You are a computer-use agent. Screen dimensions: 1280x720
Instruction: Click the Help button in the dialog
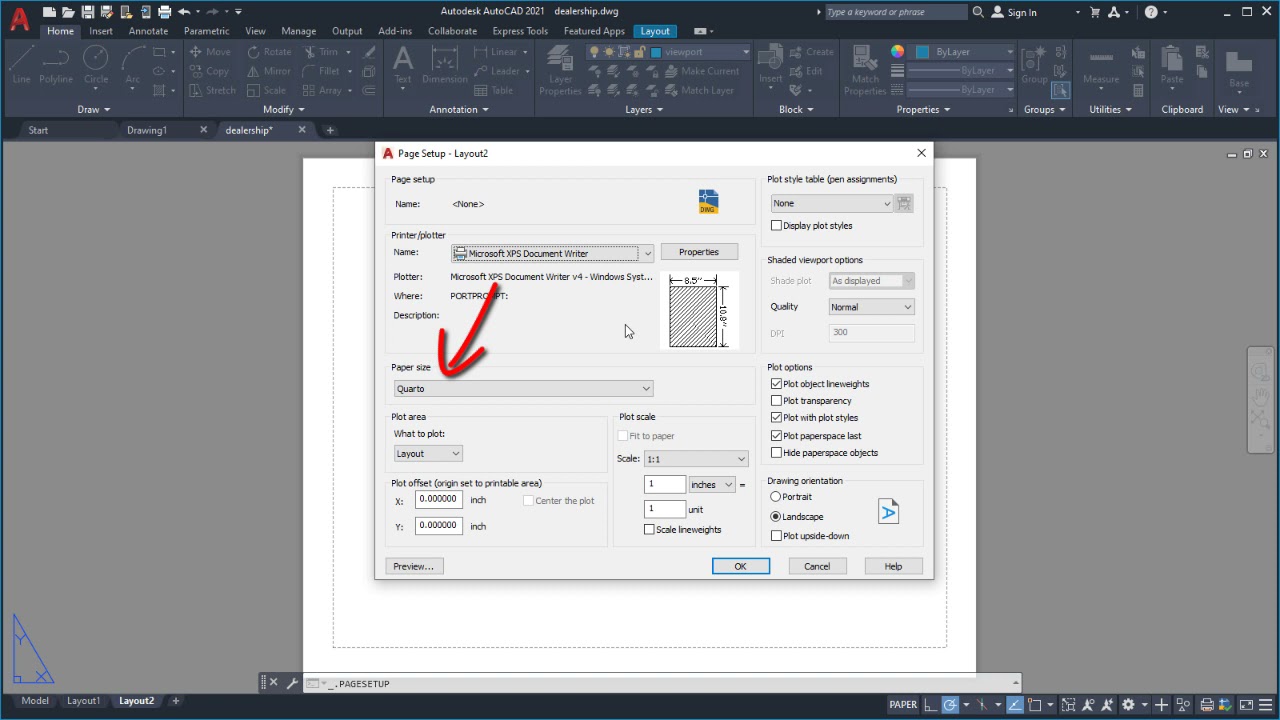(x=893, y=566)
